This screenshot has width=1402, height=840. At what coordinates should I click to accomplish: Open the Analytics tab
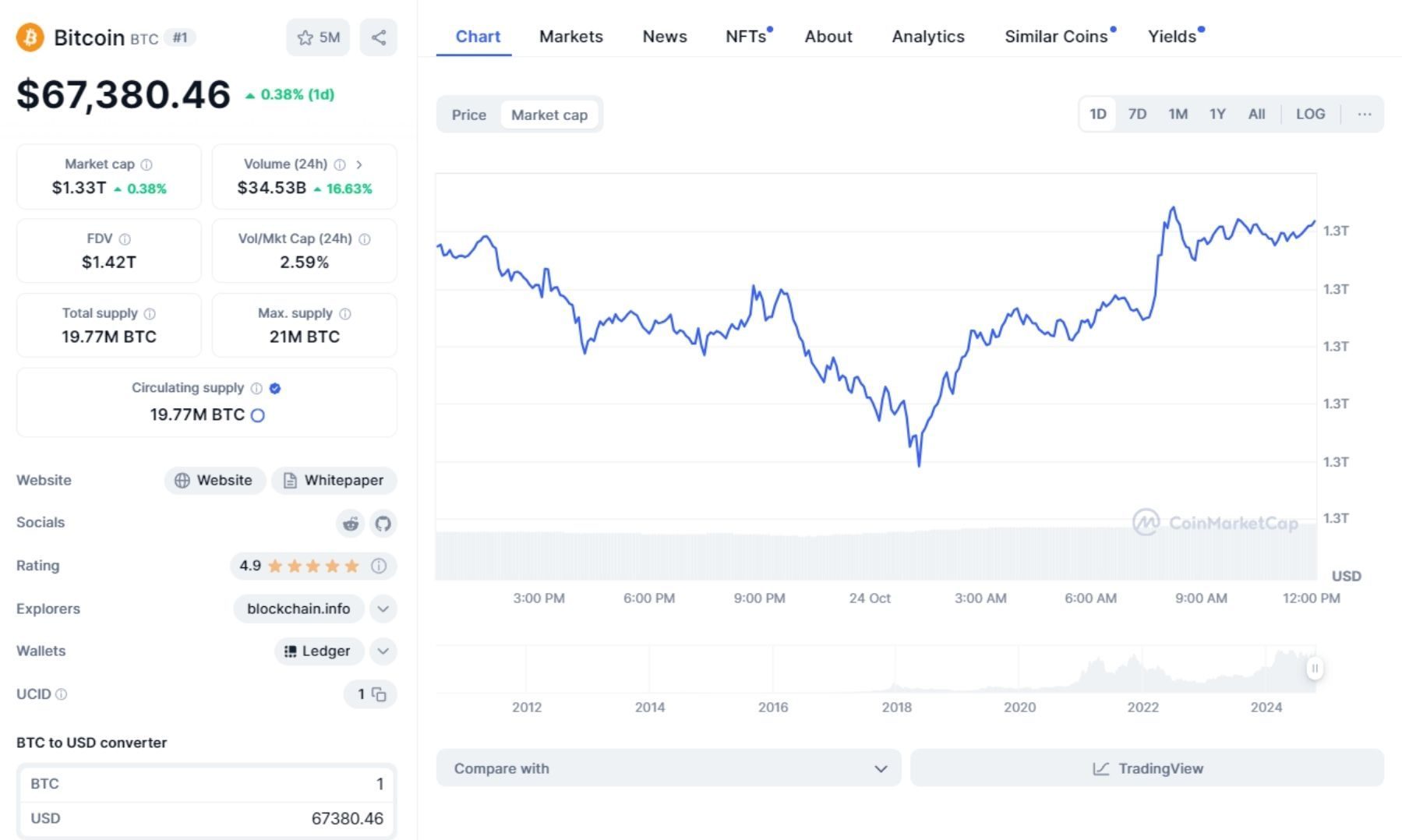coord(927,37)
